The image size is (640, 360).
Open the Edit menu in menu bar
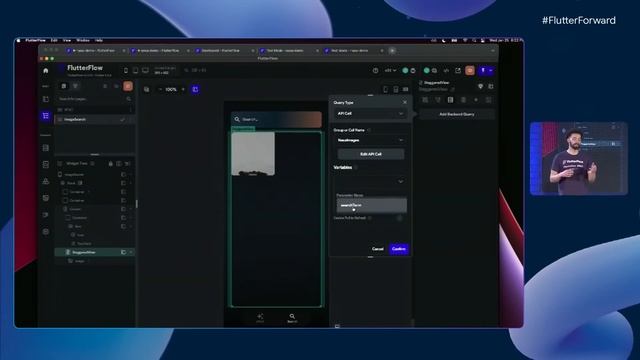[x=54, y=40]
